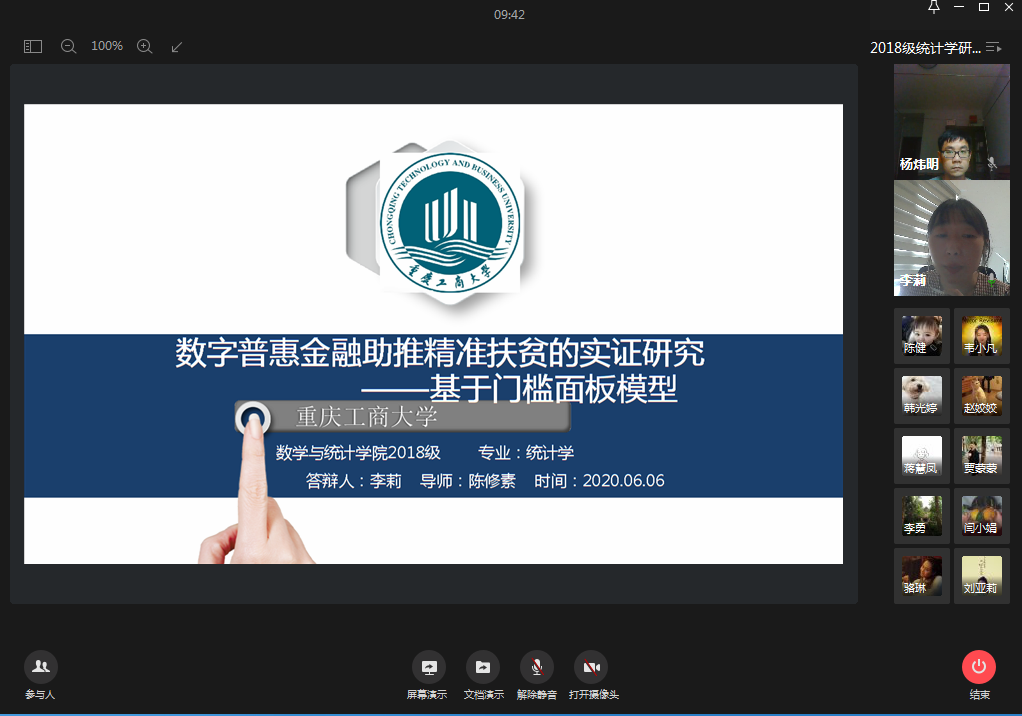1022x716 pixels.
Task: Click 韩光婷's participant tile
Action: click(921, 395)
